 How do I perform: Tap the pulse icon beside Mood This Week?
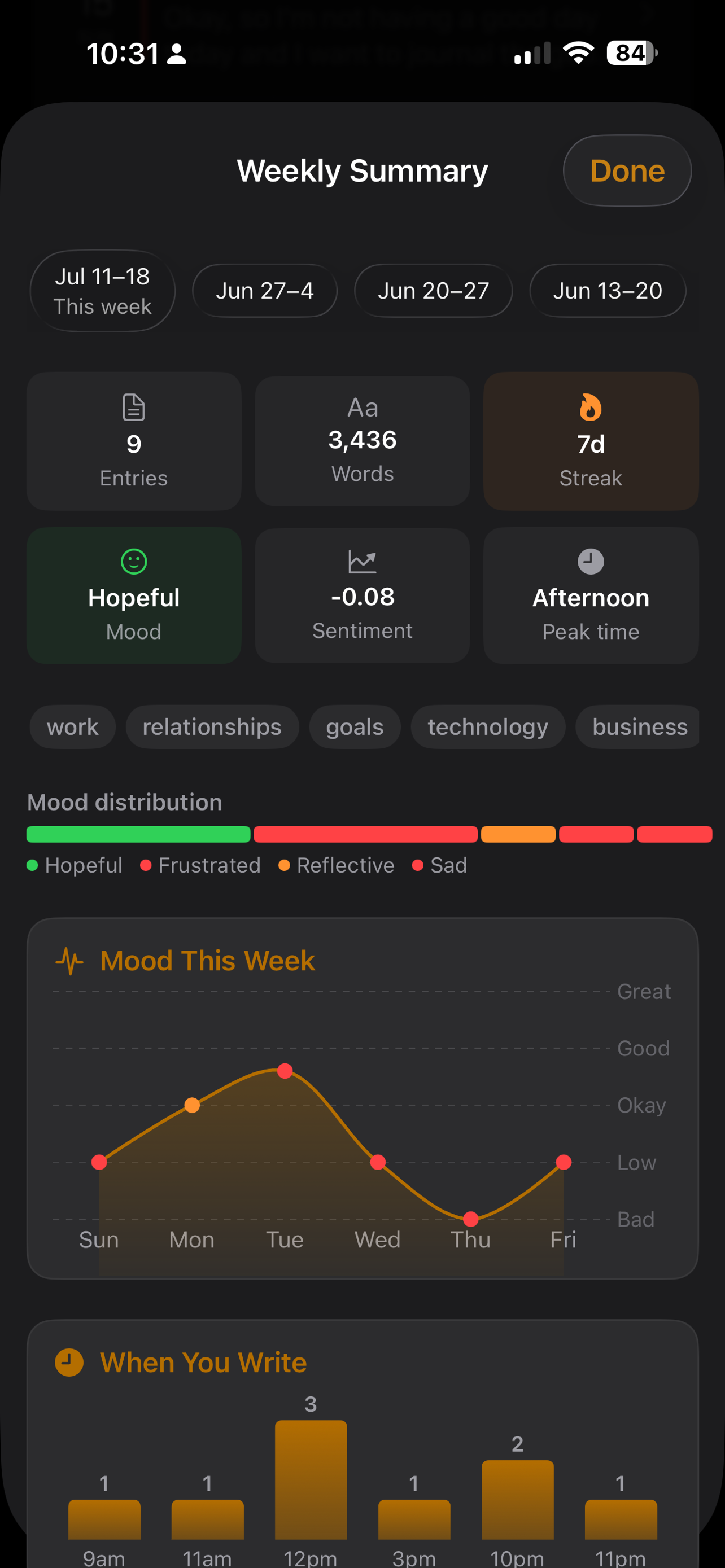click(69, 961)
